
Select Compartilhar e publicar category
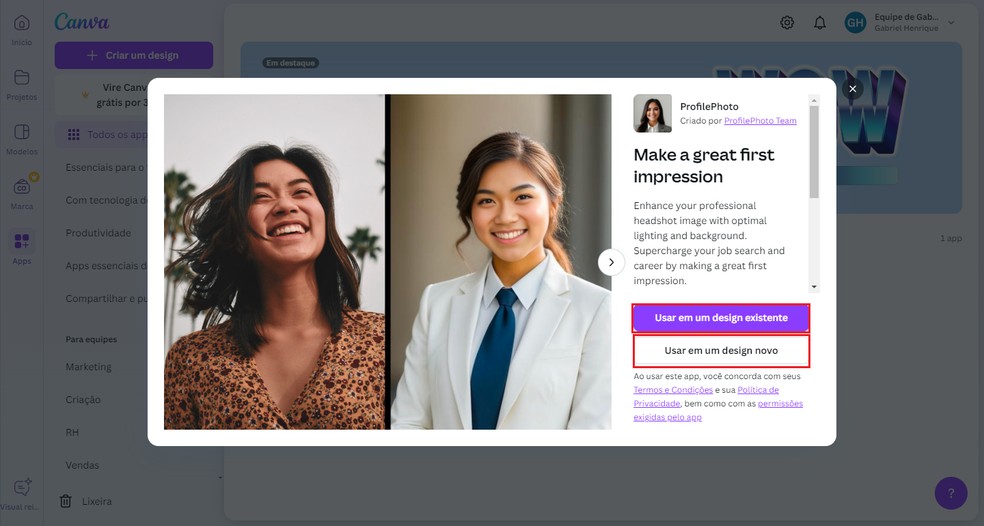point(105,298)
